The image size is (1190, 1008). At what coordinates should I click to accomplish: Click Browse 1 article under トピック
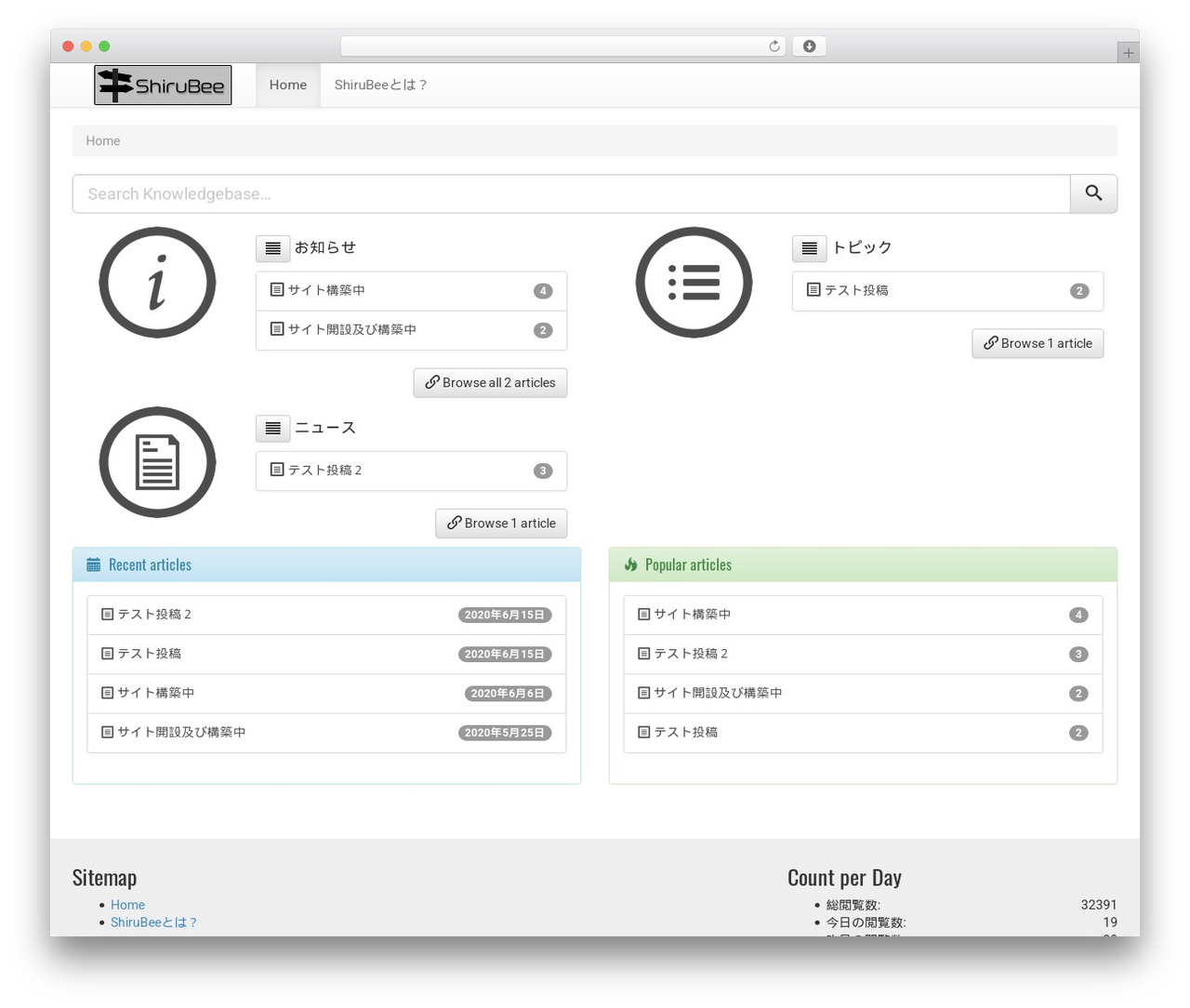coord(1038,343)
